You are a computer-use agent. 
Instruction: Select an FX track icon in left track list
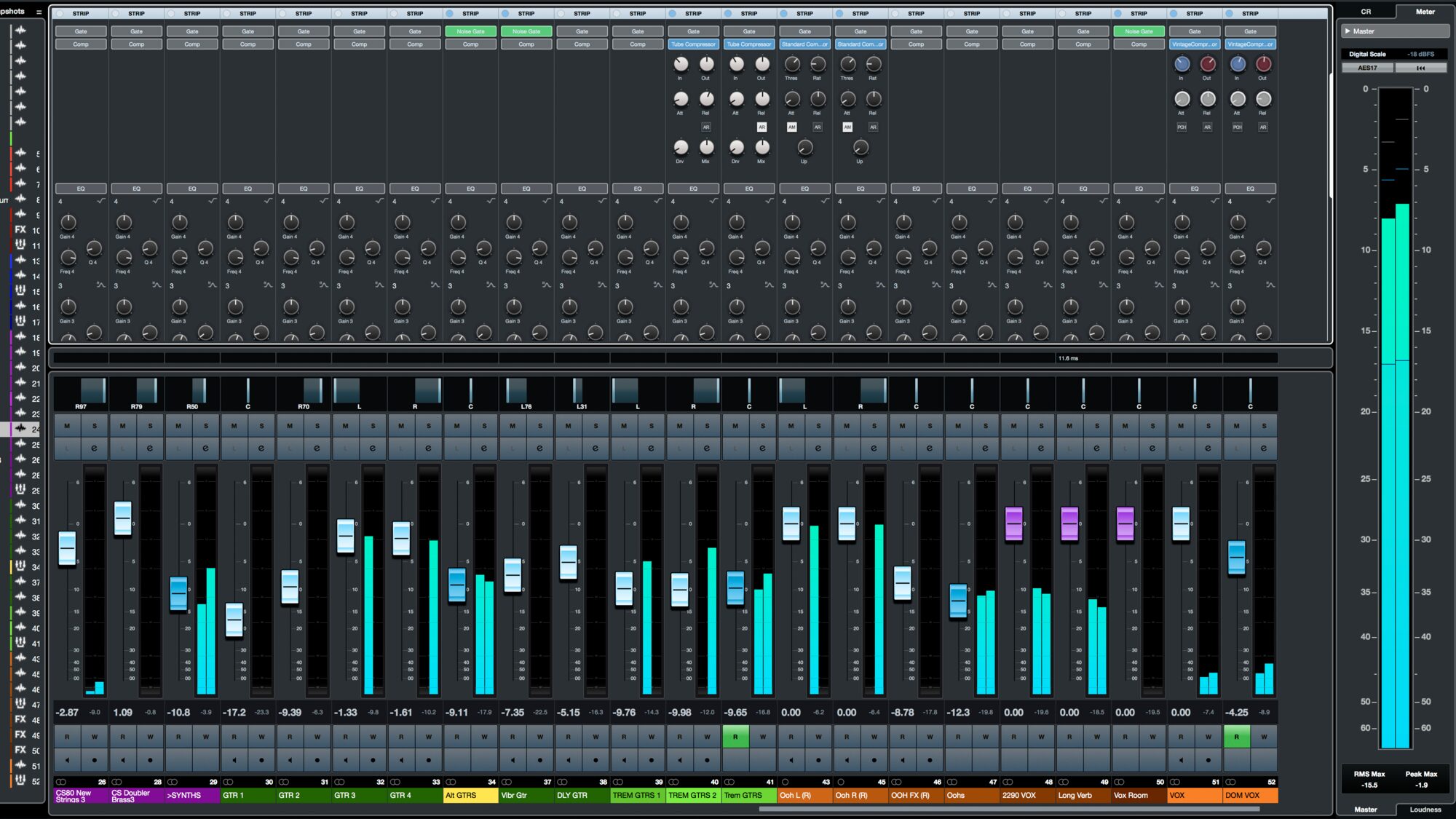[20, 229]
